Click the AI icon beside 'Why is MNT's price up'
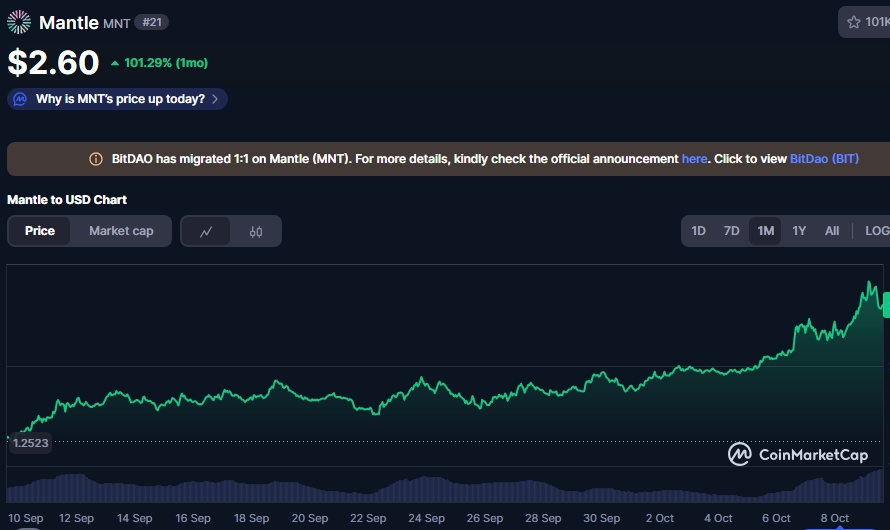This screenshot has height=530, width=890. point(20,99)
